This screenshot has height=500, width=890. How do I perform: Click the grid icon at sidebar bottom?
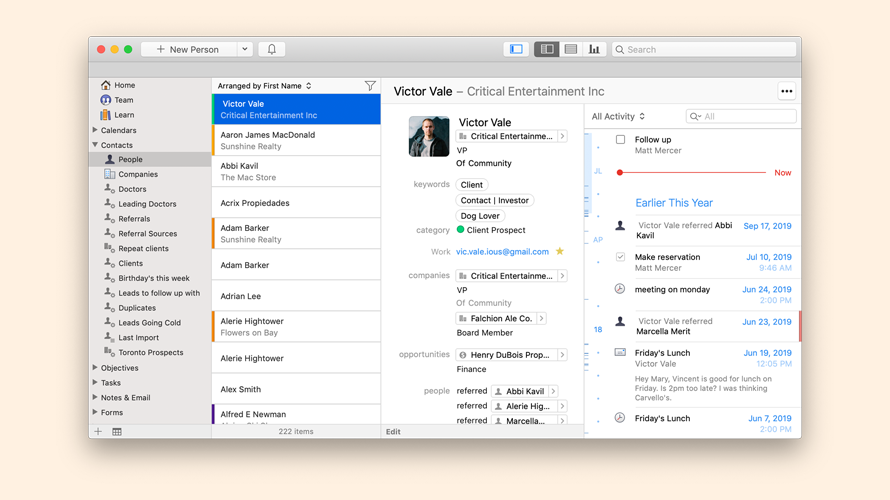coord(116,431)
